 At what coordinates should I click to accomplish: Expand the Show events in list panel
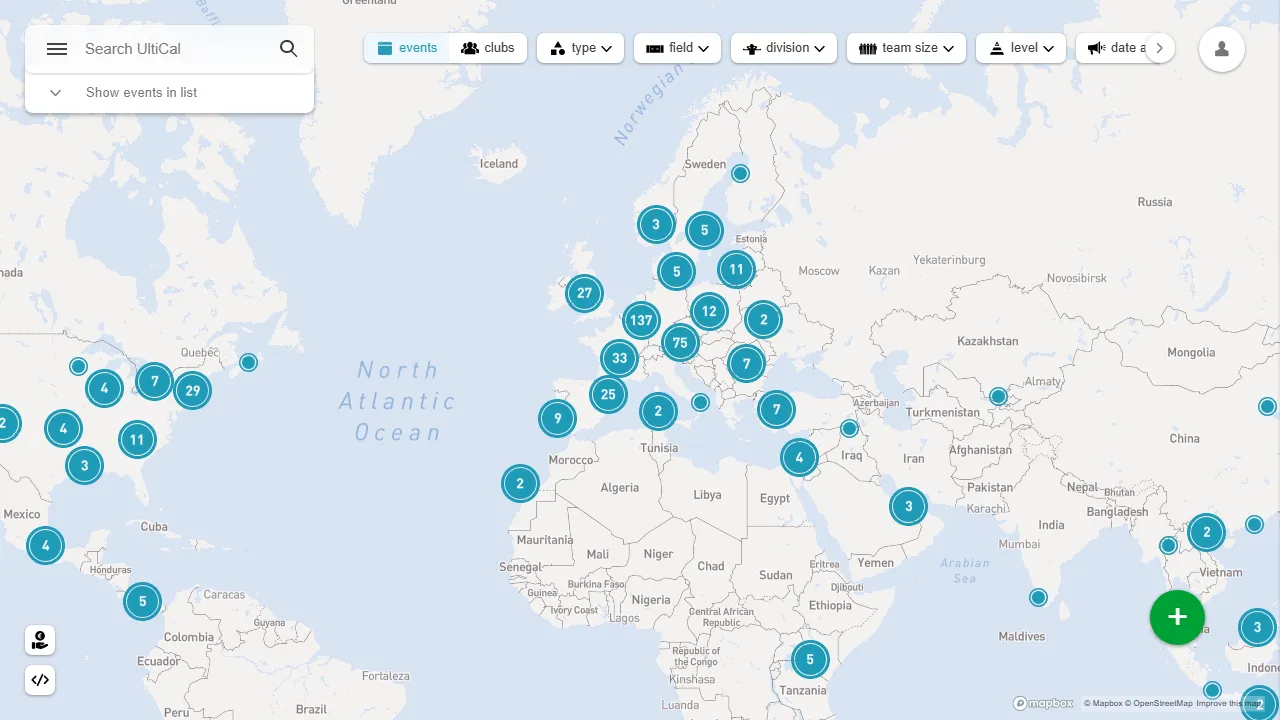(x=140, y=93)
